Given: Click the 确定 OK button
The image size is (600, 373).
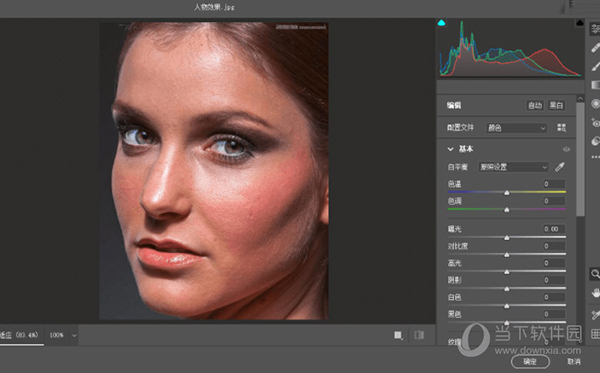Looking at the screenshot, I should [530, 362].
